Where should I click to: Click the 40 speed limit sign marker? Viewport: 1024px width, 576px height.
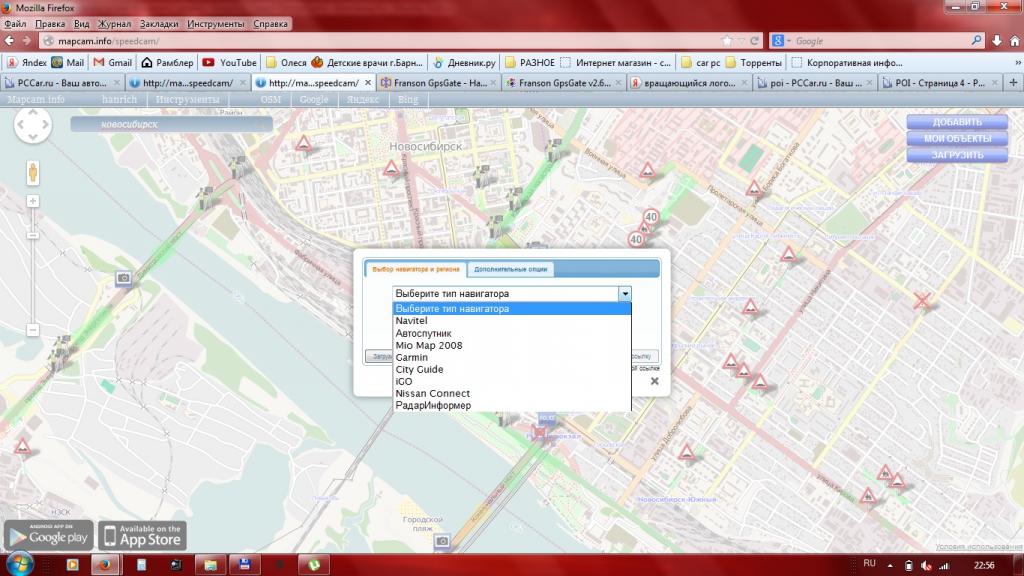(651, 216)
